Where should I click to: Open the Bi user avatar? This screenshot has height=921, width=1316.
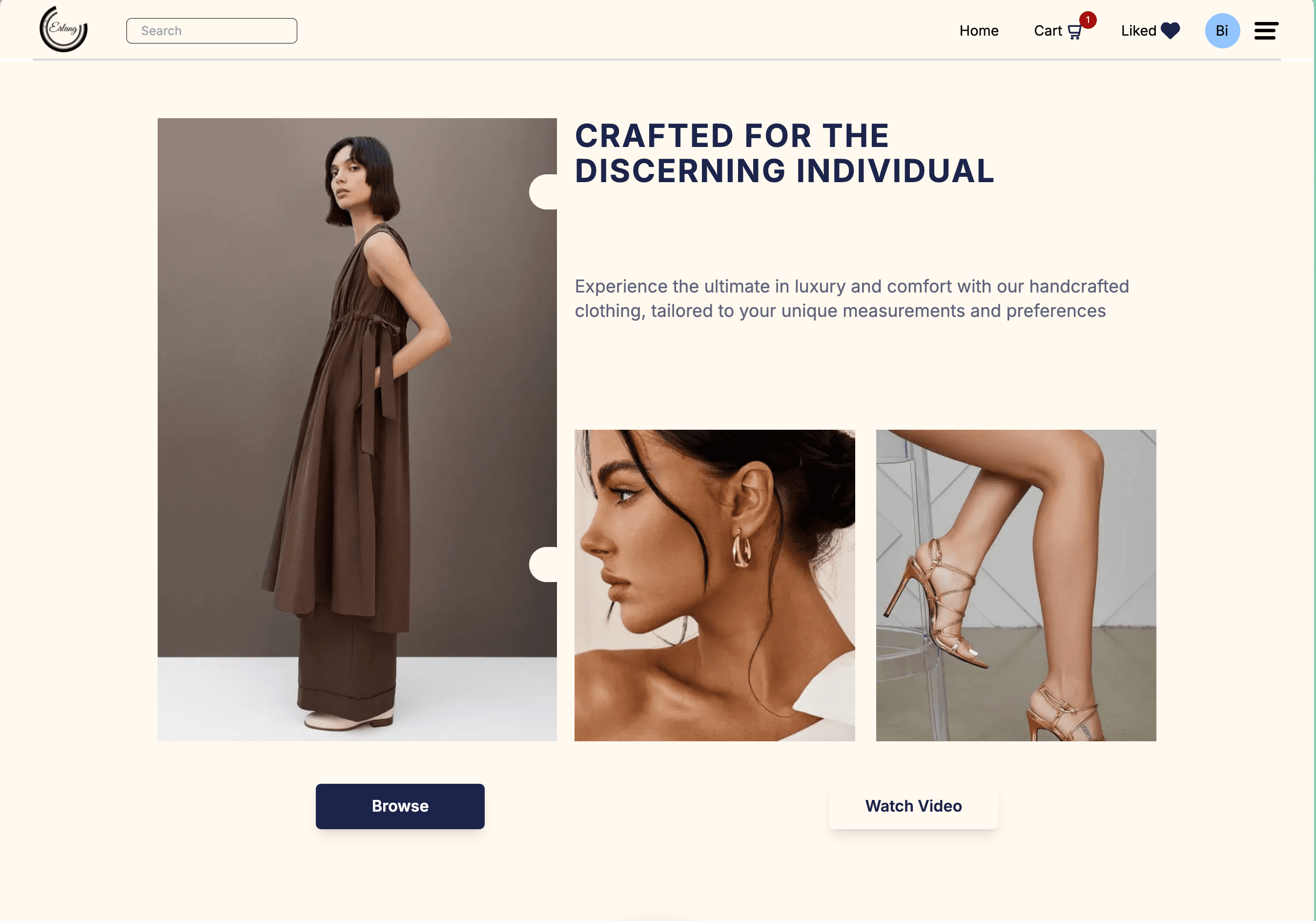click(x=1222, y=30)
